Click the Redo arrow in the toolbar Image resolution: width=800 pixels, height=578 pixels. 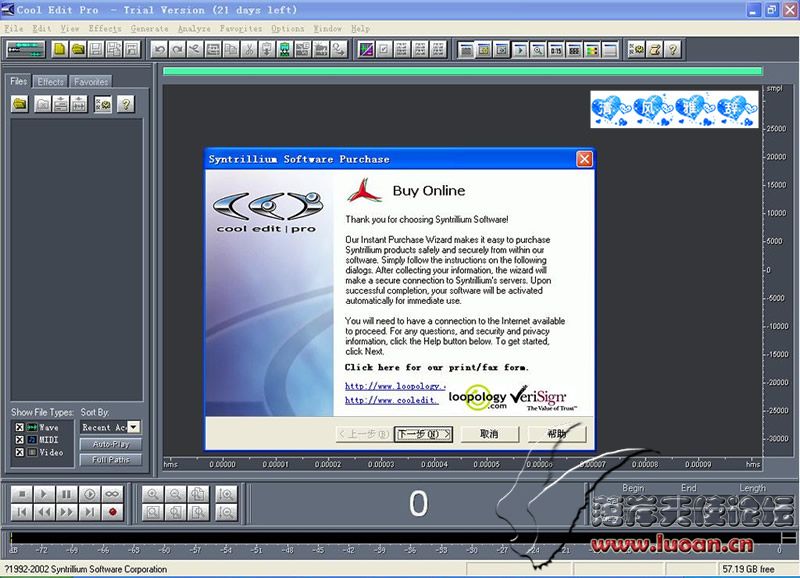click(x=178, y=49)
